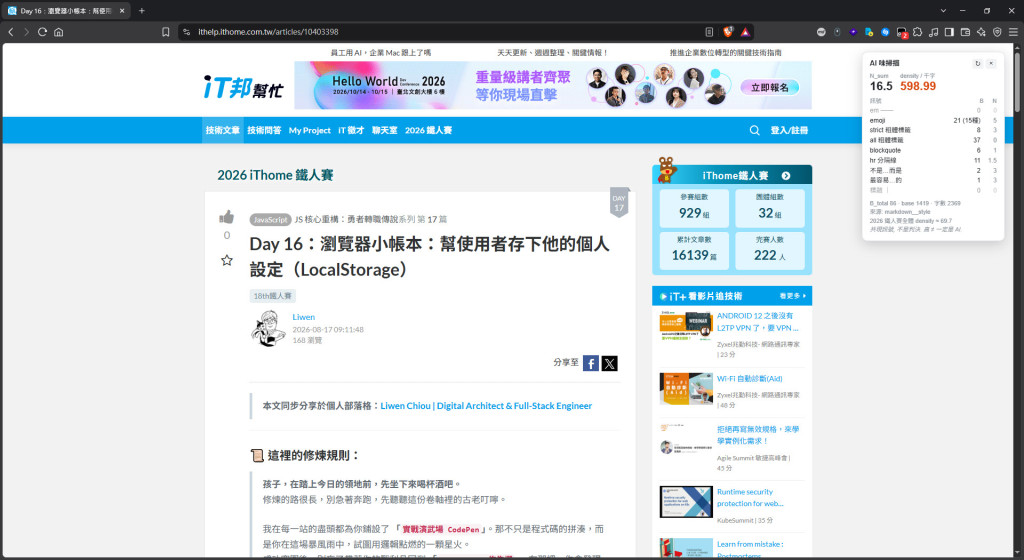Click the JavaScript tag badge
The image size is (1024, 560).
point(270,219)
